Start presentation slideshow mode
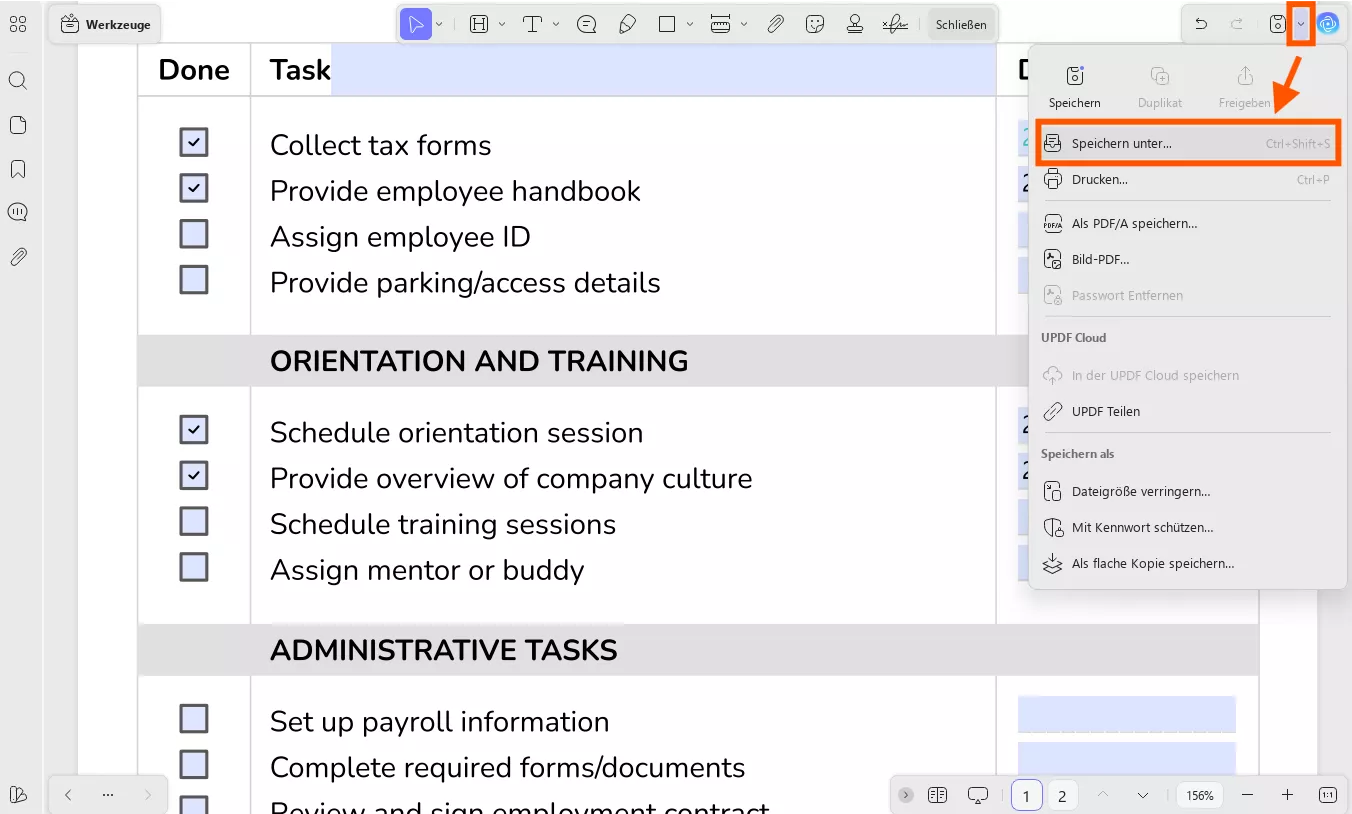This screenshot has height=814, width=1352. (978, 795)
